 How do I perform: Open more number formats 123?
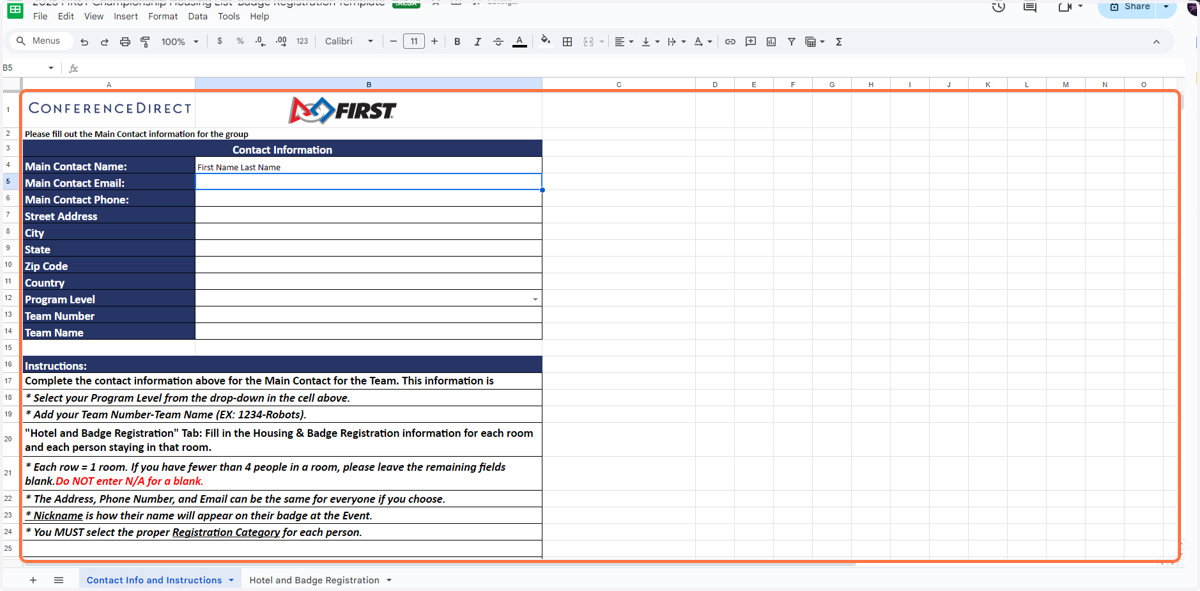click(x=302, y=42)
